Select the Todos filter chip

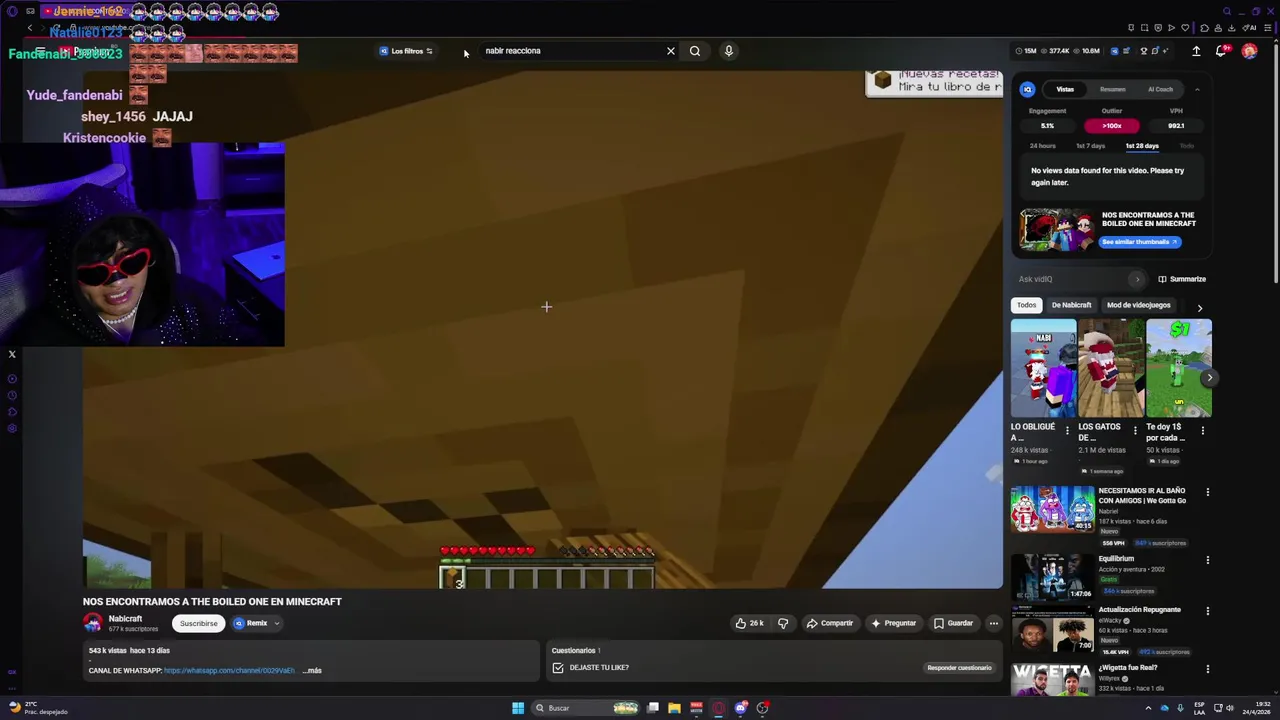point(1027,305)
